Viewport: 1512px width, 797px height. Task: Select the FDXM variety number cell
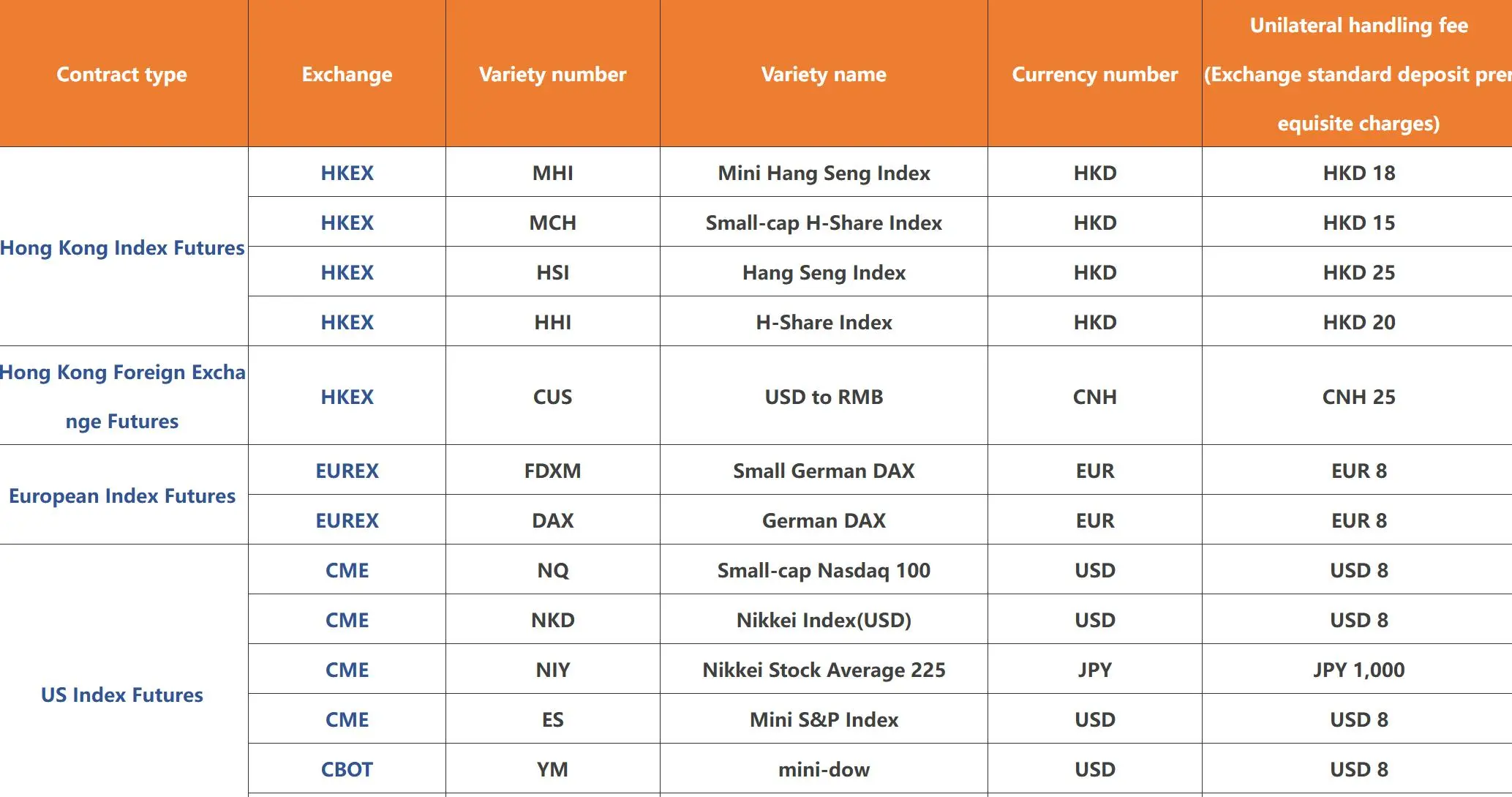(x=553, y=471)
